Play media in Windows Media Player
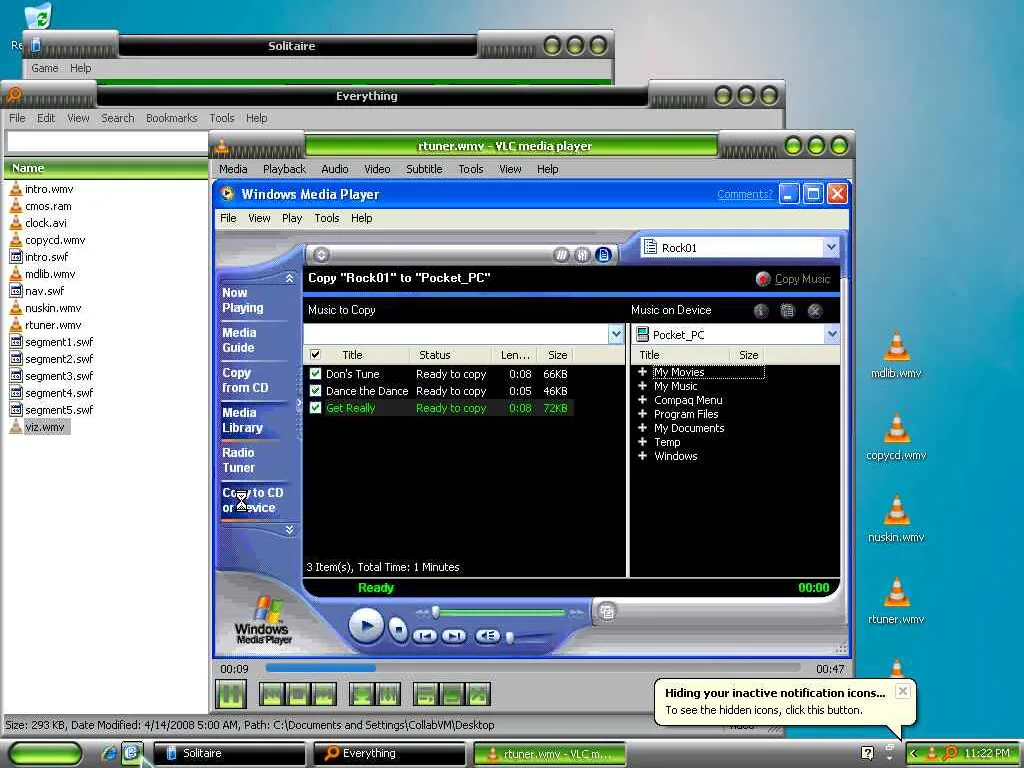 [366, 626]
